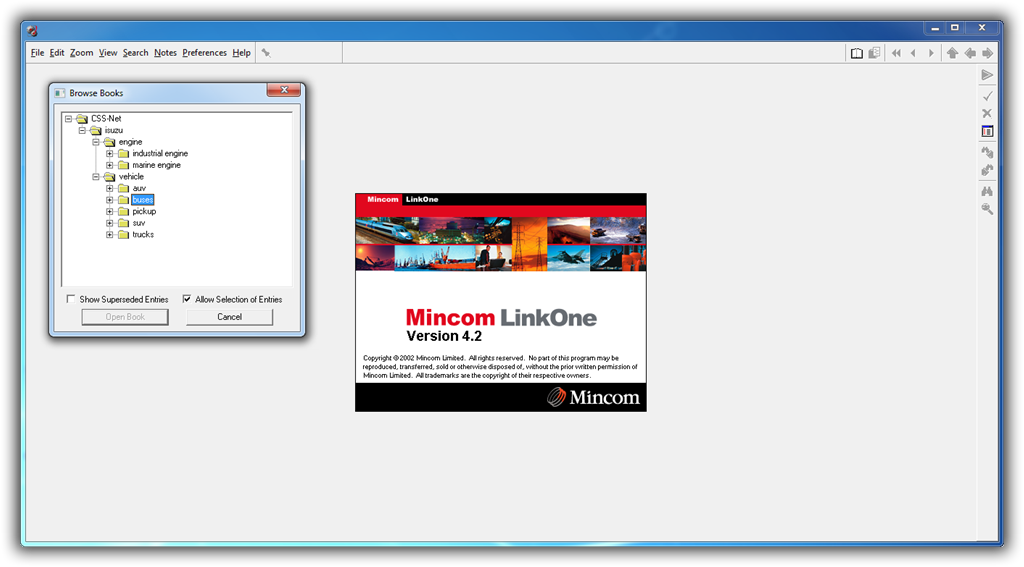Click the folder icon beside marine engine
This screenshot has height=567, width=1024.
(123, 165)
